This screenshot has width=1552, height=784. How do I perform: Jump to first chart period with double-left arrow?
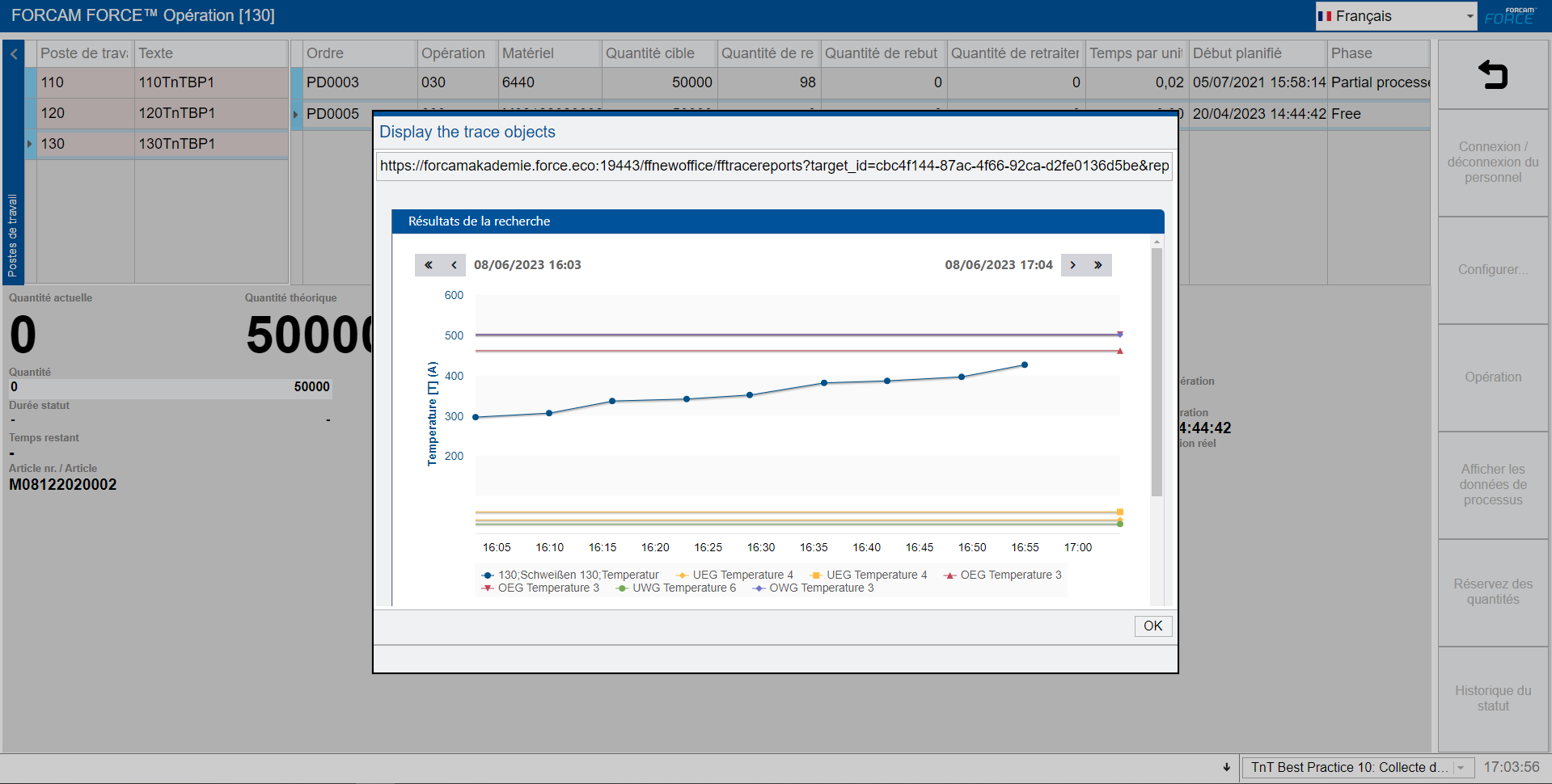coord(428,265)
